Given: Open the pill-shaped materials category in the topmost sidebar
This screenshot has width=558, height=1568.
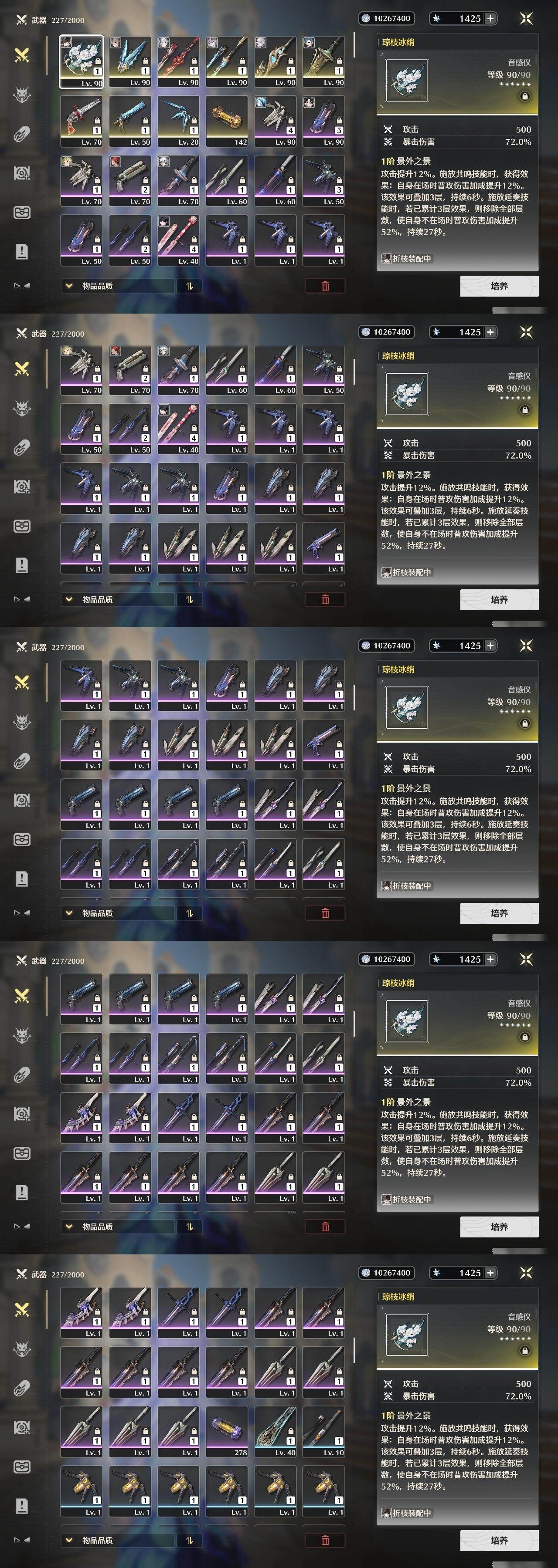Looking at the screenshot, I should tap(22, 134).
